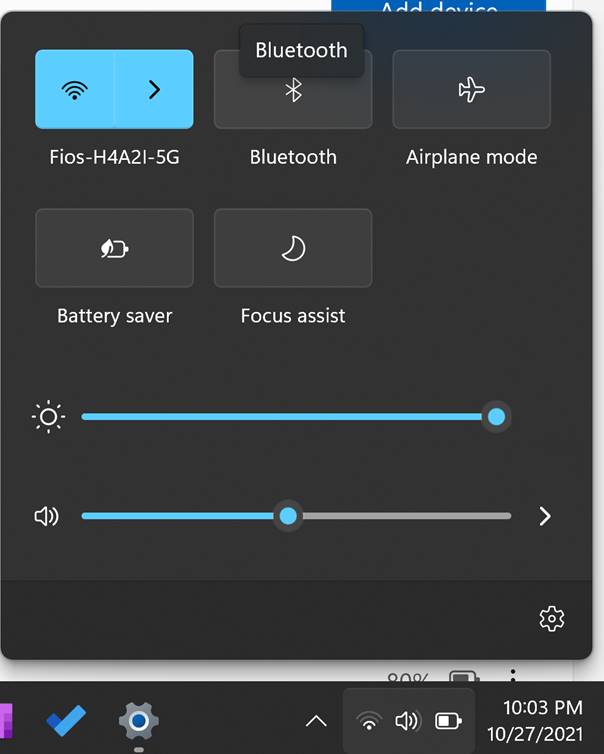Viewport: 604px width, 754px height.
Task: Toggle the Wi-Fi button off
Action: point(75,89)
